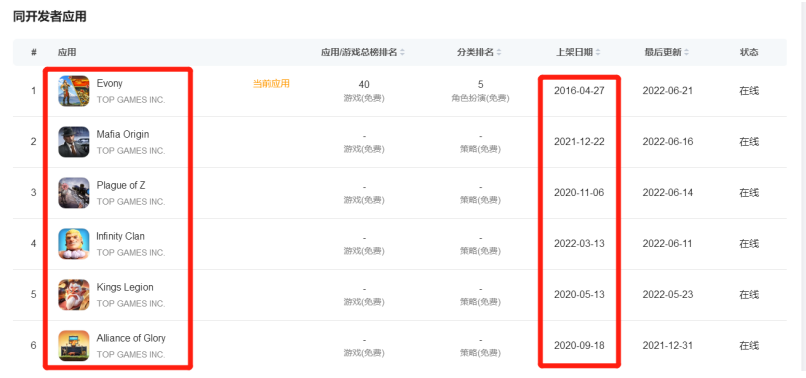Click the 同开发者应用 section heading

pos(49,16)
